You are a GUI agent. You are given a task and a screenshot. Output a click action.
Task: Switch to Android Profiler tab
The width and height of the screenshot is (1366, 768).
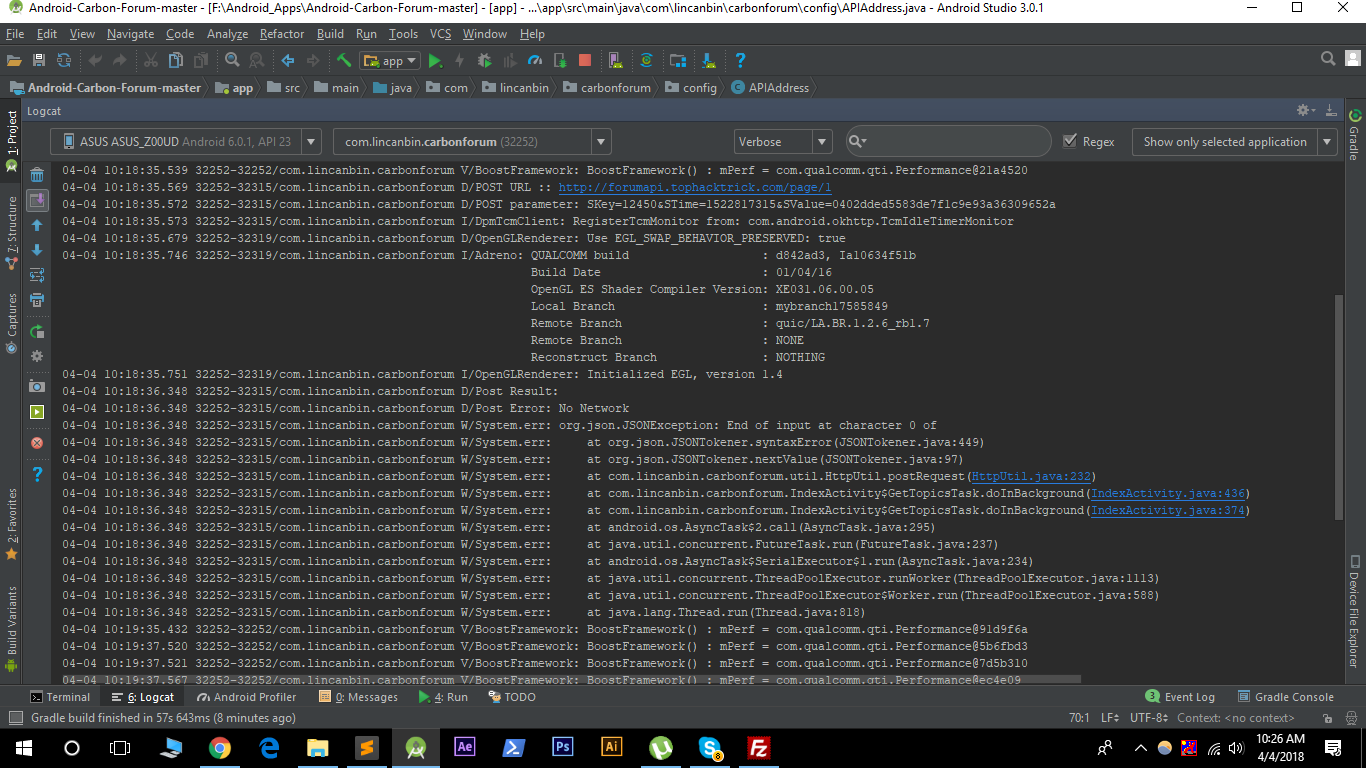[246, 697]
